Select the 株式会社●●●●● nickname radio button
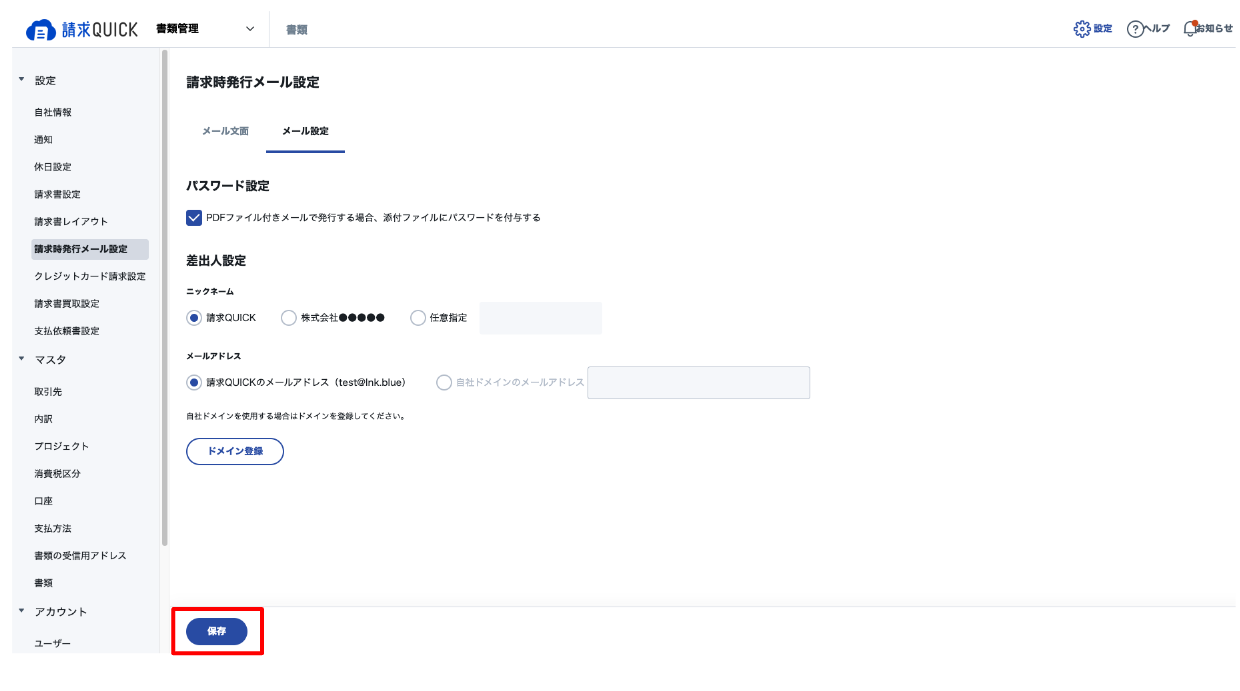This screenshot has height=691, width=1240. click(x=289, y=318)
